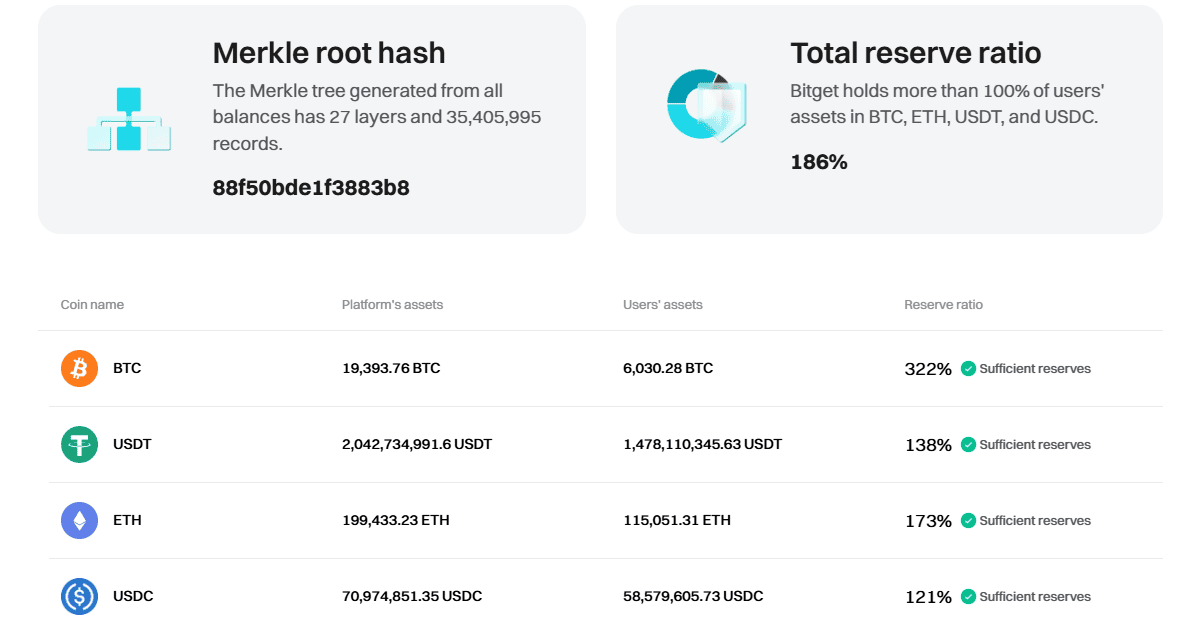The width and height of the screenshot is (1189, 624).
Task: Click the USDT platform assets amount
Action: point(417,444)
